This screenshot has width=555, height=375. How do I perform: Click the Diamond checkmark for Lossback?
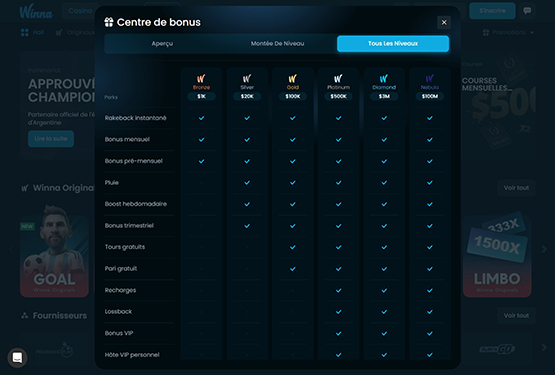(384, 312)
